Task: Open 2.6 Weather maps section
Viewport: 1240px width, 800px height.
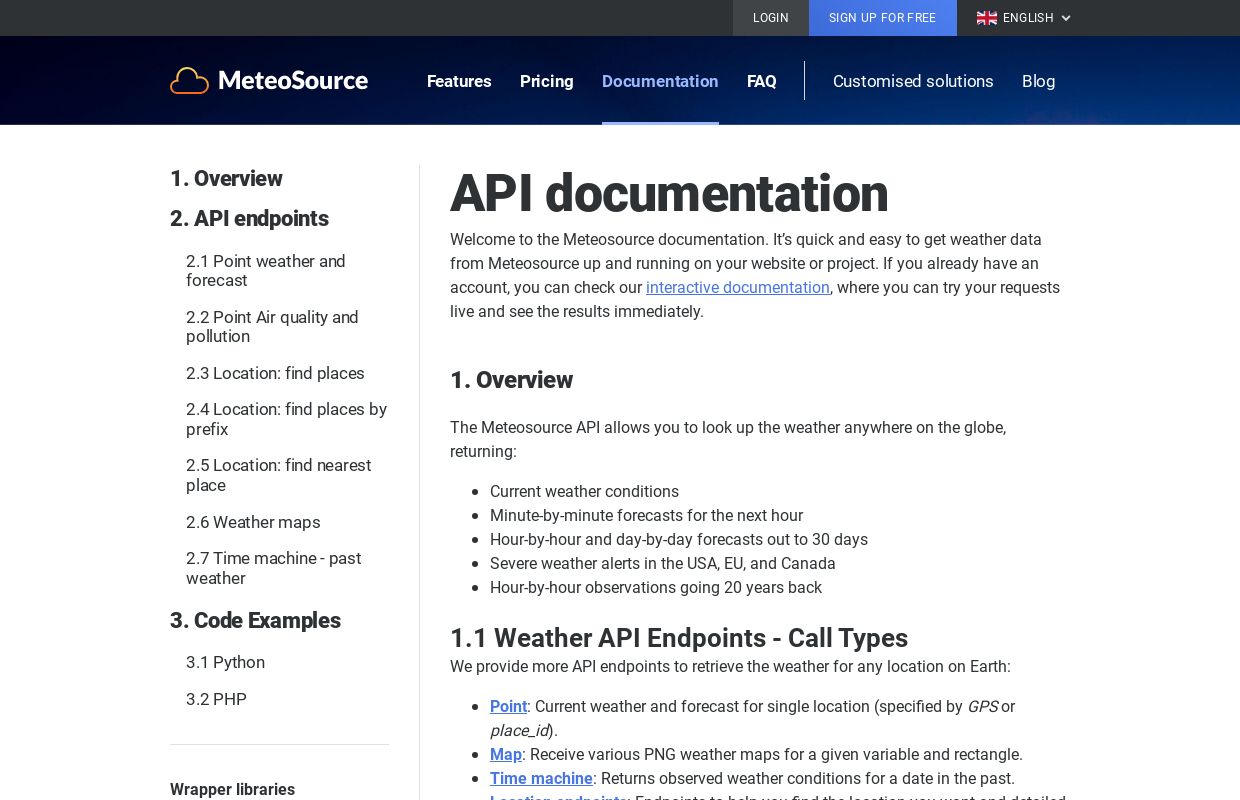Action: 253,522
